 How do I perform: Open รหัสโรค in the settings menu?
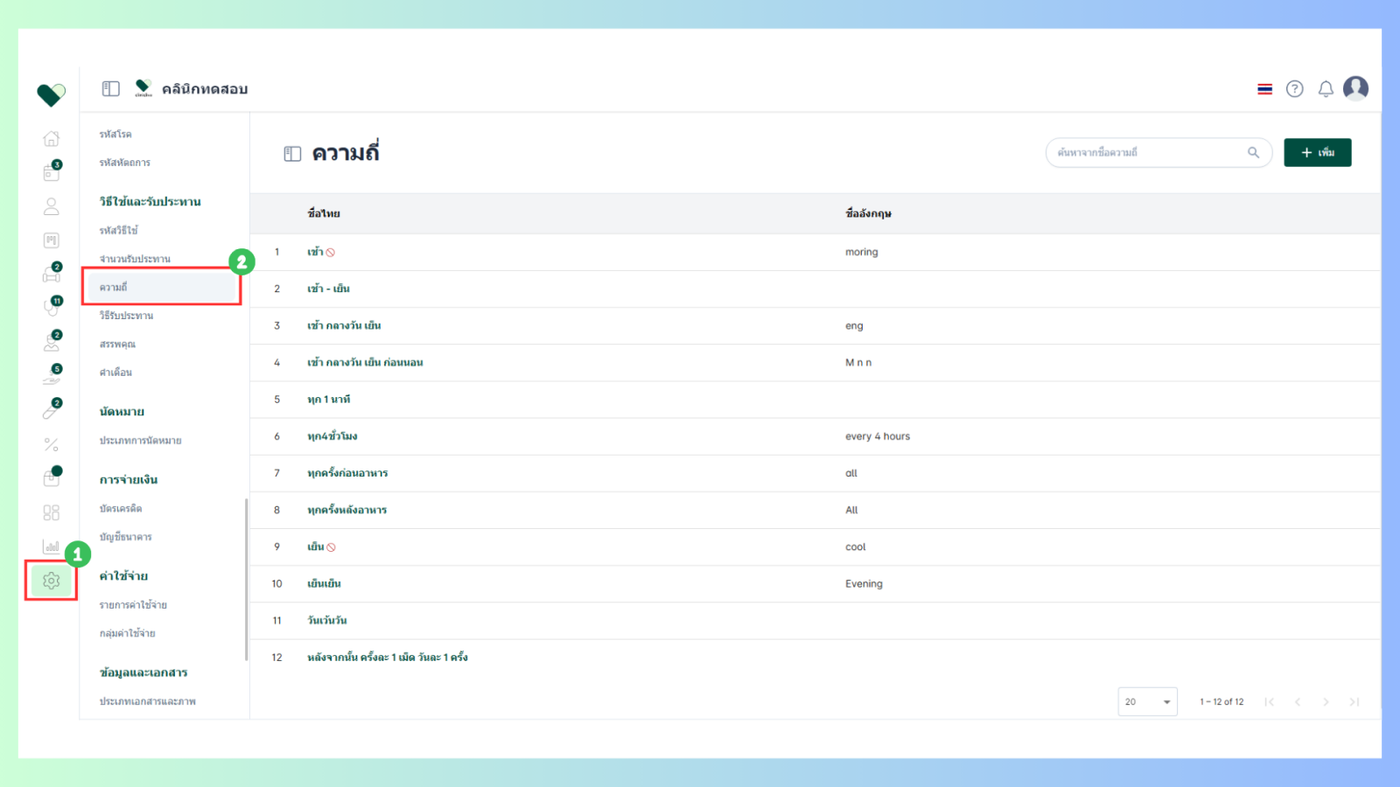116,134
